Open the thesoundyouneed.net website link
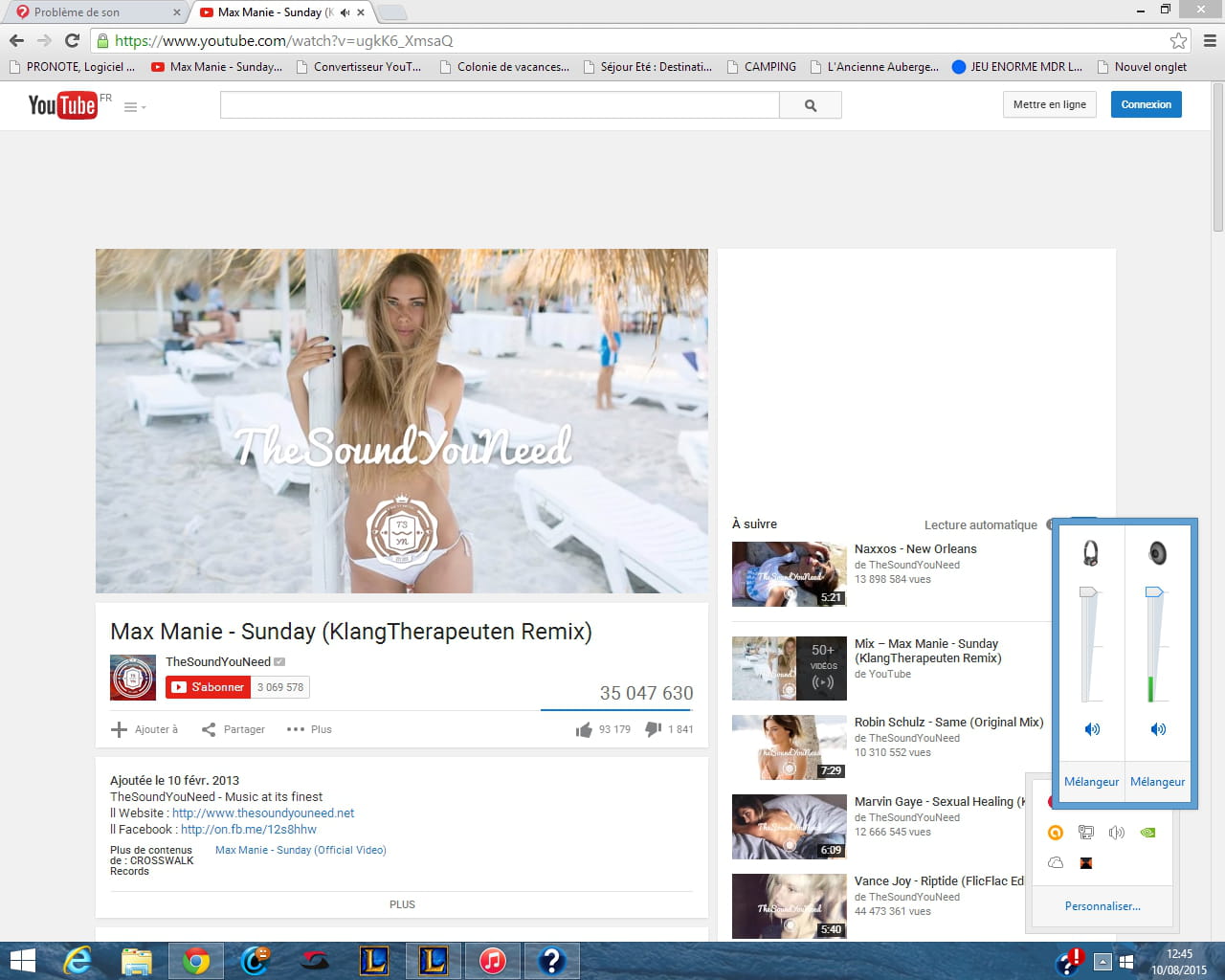Viewport: 1225px width, 980px height. pos(263,813)
